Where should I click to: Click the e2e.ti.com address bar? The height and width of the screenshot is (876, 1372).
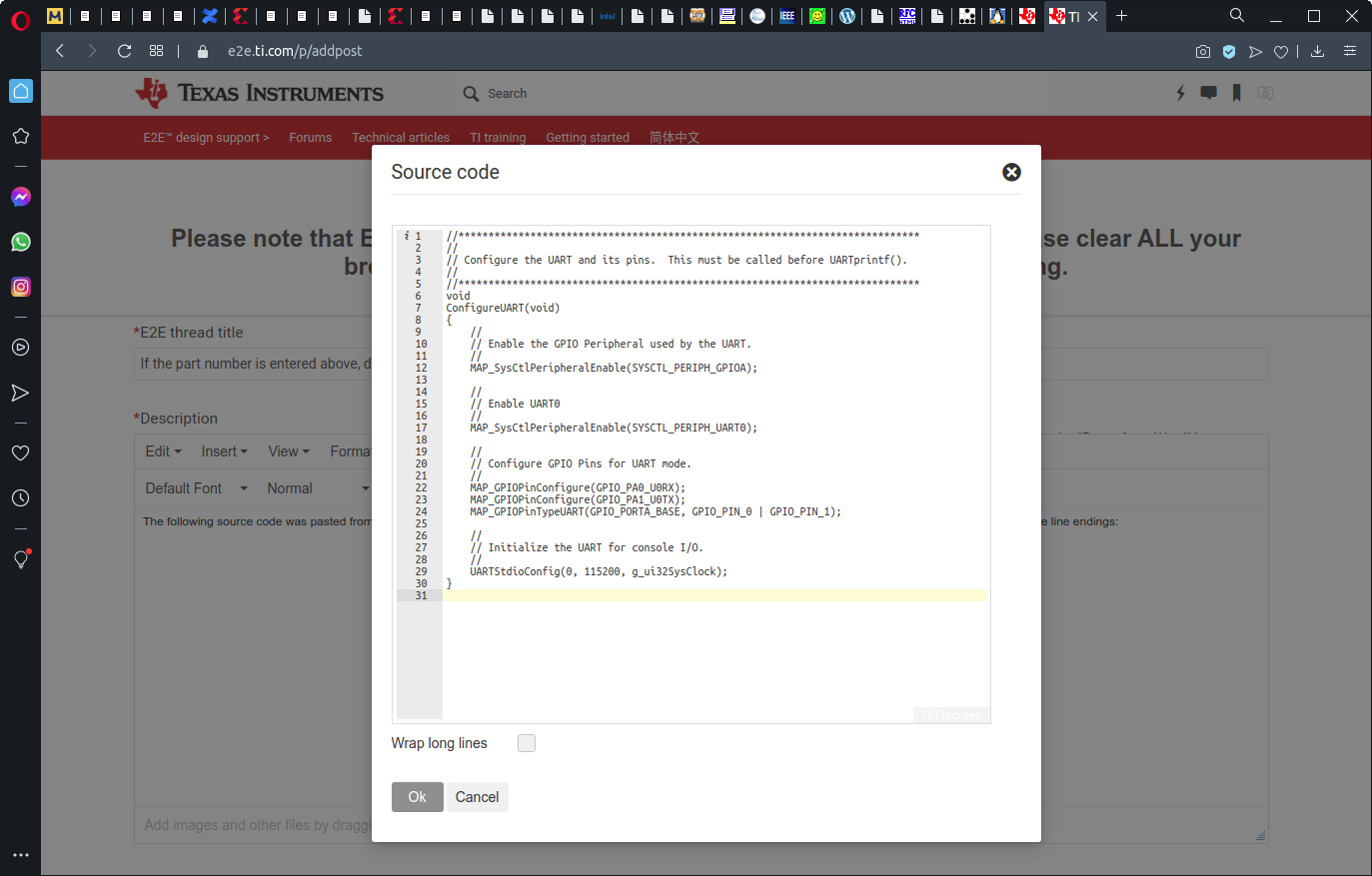coord(295,51)
